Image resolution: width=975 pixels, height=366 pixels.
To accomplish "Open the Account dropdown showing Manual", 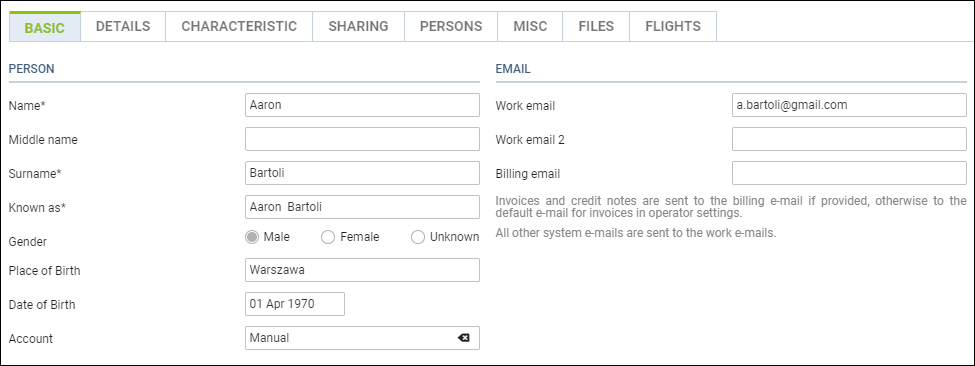I will click(363, 338).
